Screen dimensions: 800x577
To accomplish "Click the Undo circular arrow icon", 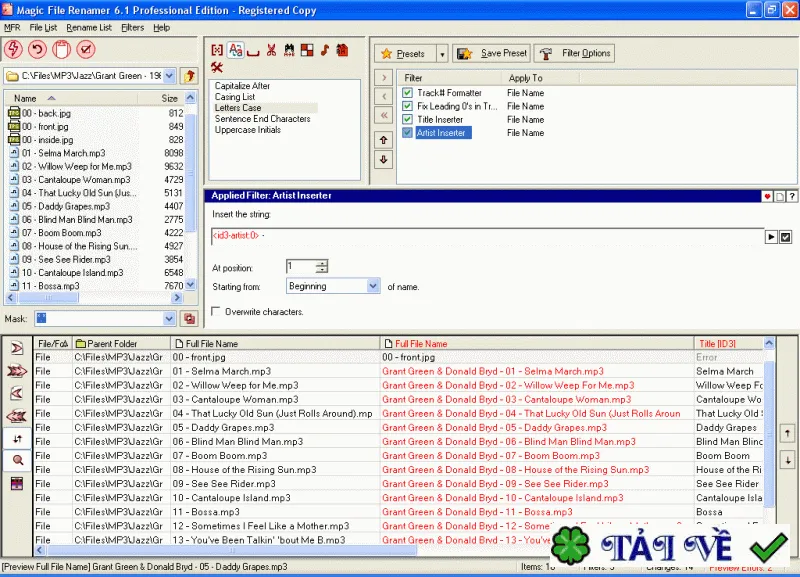I will pyautogui.click(x=37, y=49).
